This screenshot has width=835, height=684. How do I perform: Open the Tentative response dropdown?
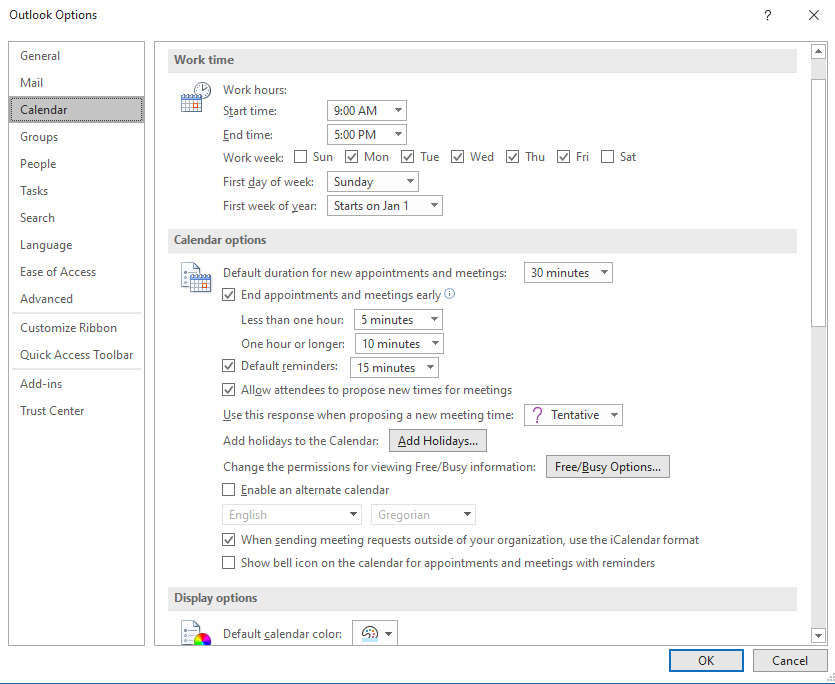tap(574, 415)
